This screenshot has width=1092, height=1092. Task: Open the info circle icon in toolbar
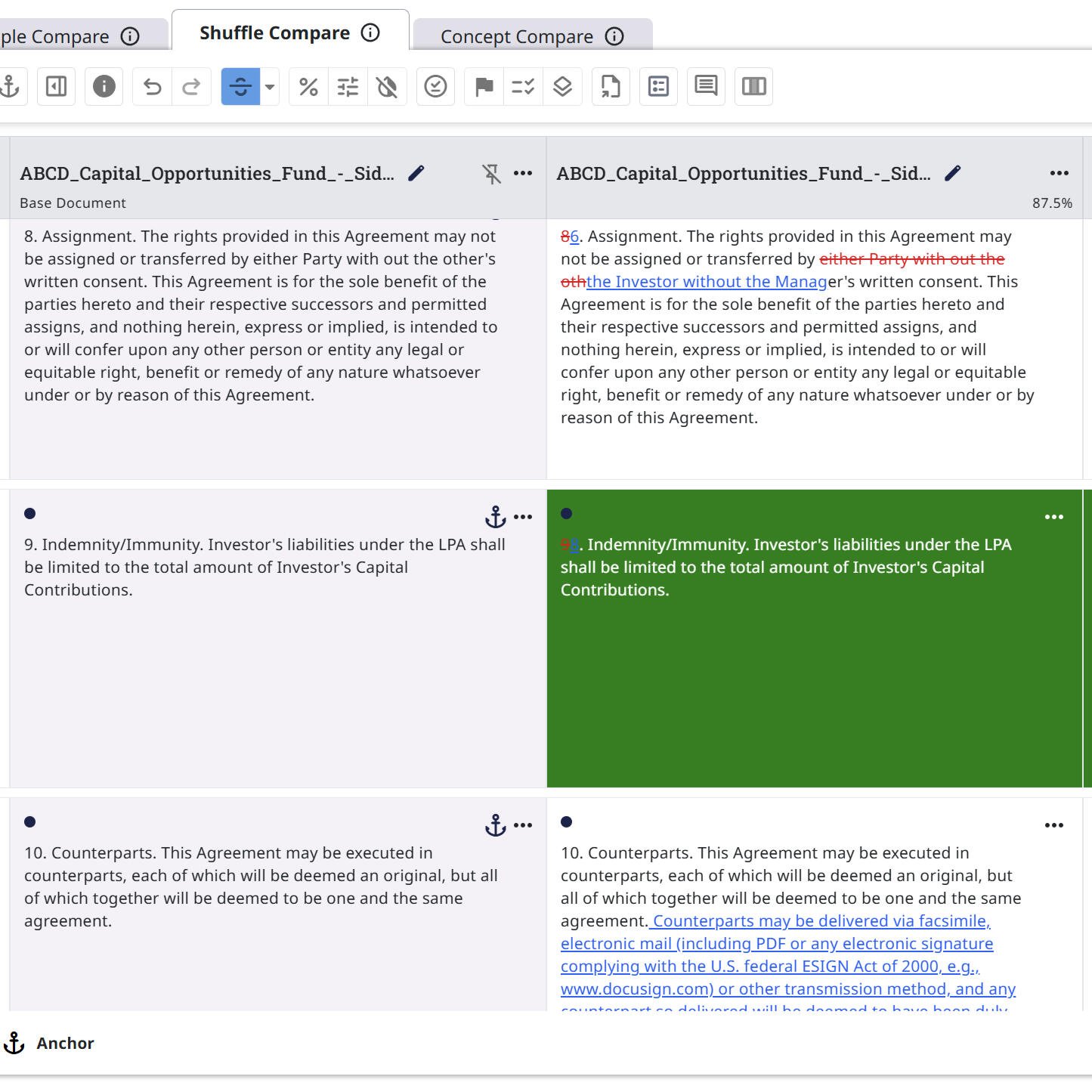click(x=104, y=87)
